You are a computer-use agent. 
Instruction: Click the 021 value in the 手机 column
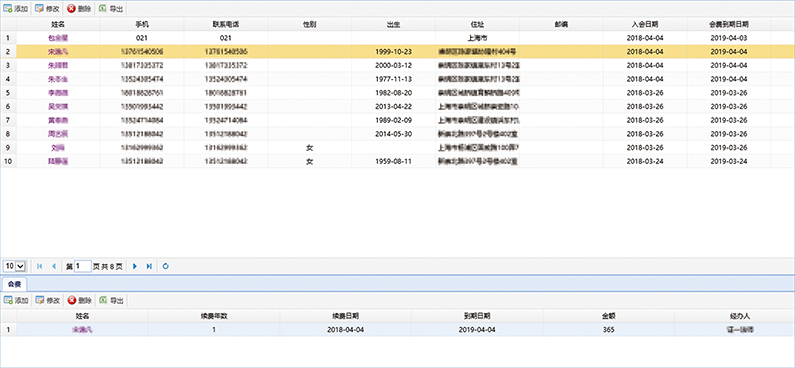coord(142,38)
